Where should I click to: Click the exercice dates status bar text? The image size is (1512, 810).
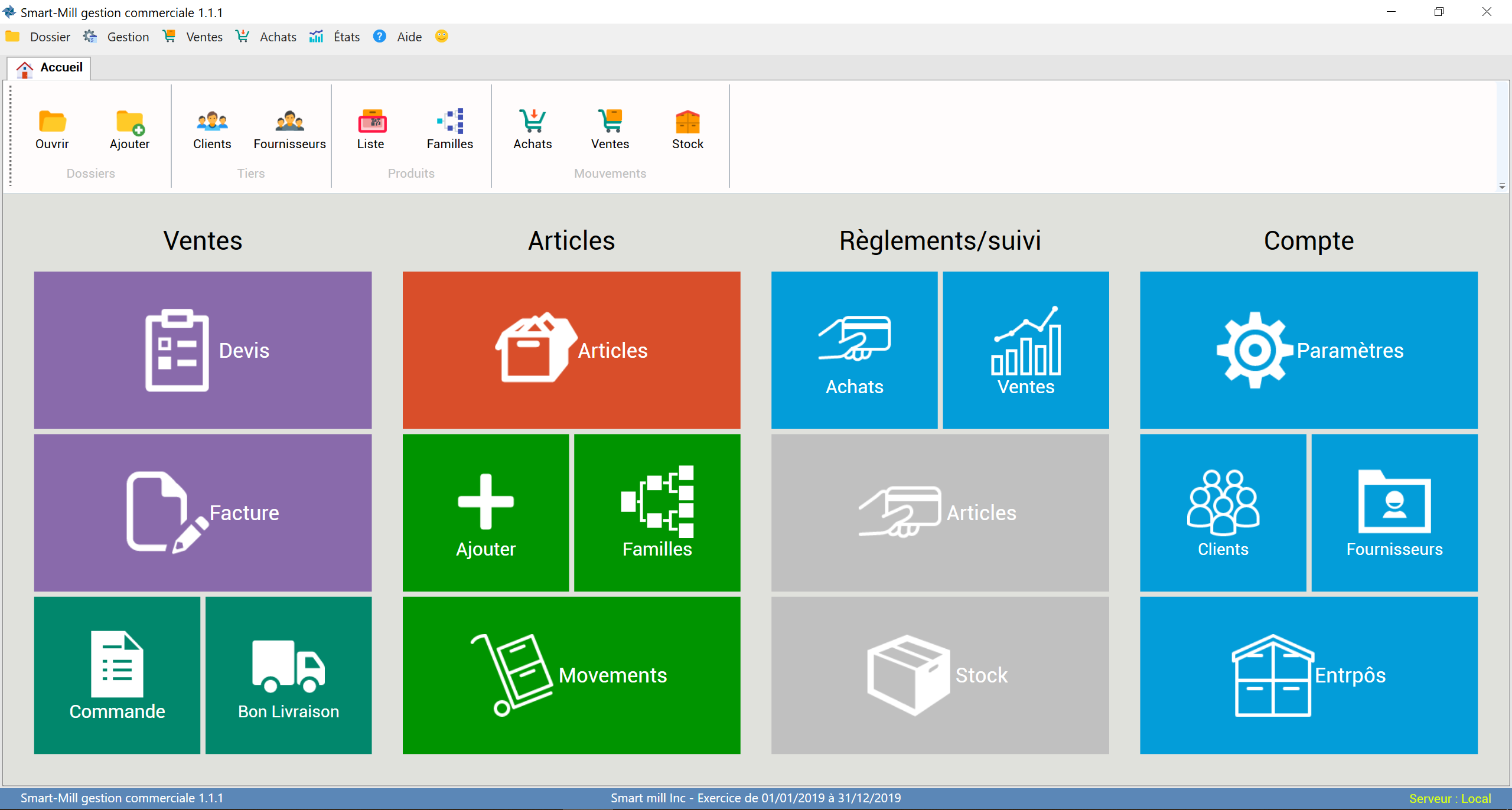click(x=755, y=798)
